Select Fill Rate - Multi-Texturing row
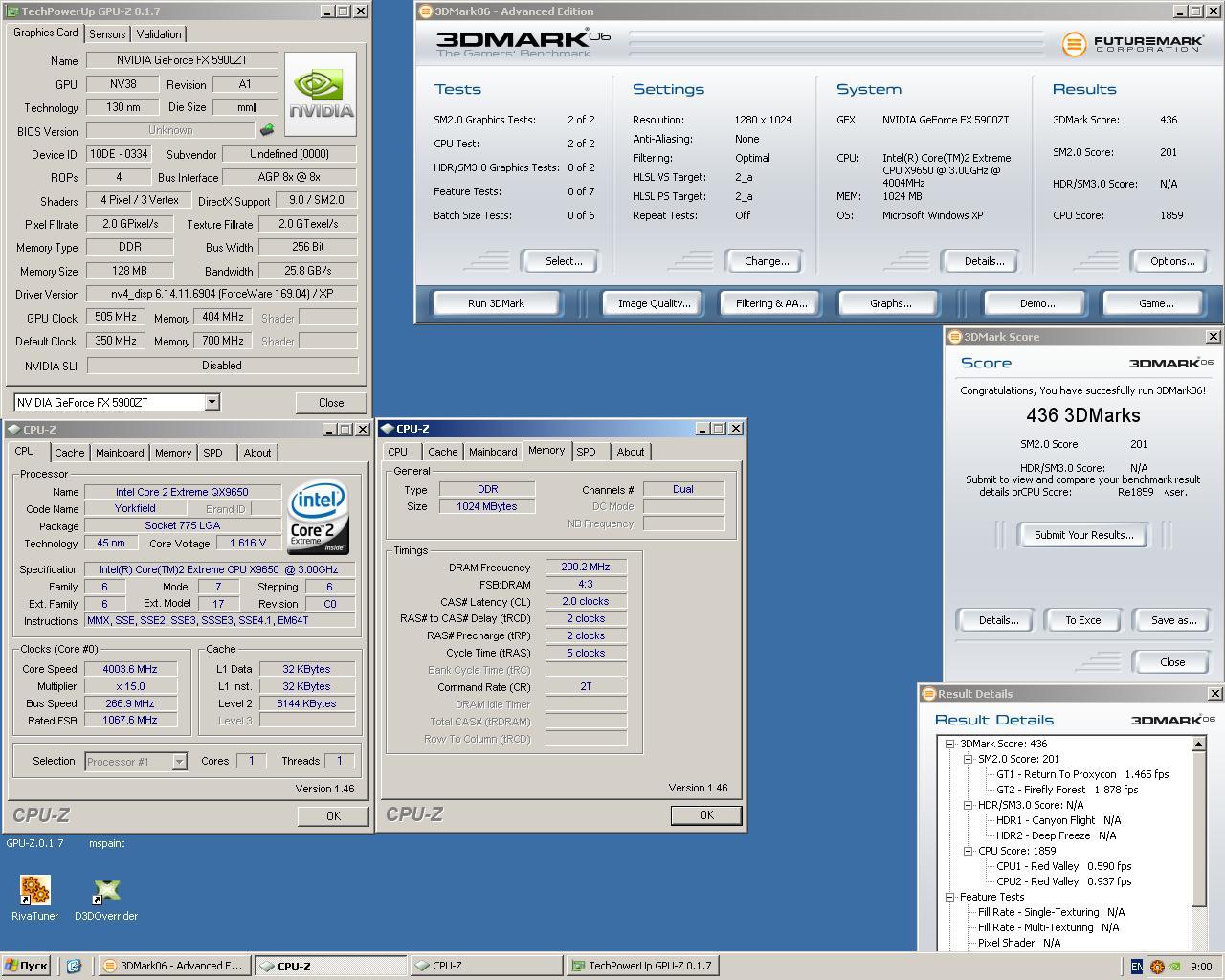The image size is (1225, 980). coord(1048,927)
